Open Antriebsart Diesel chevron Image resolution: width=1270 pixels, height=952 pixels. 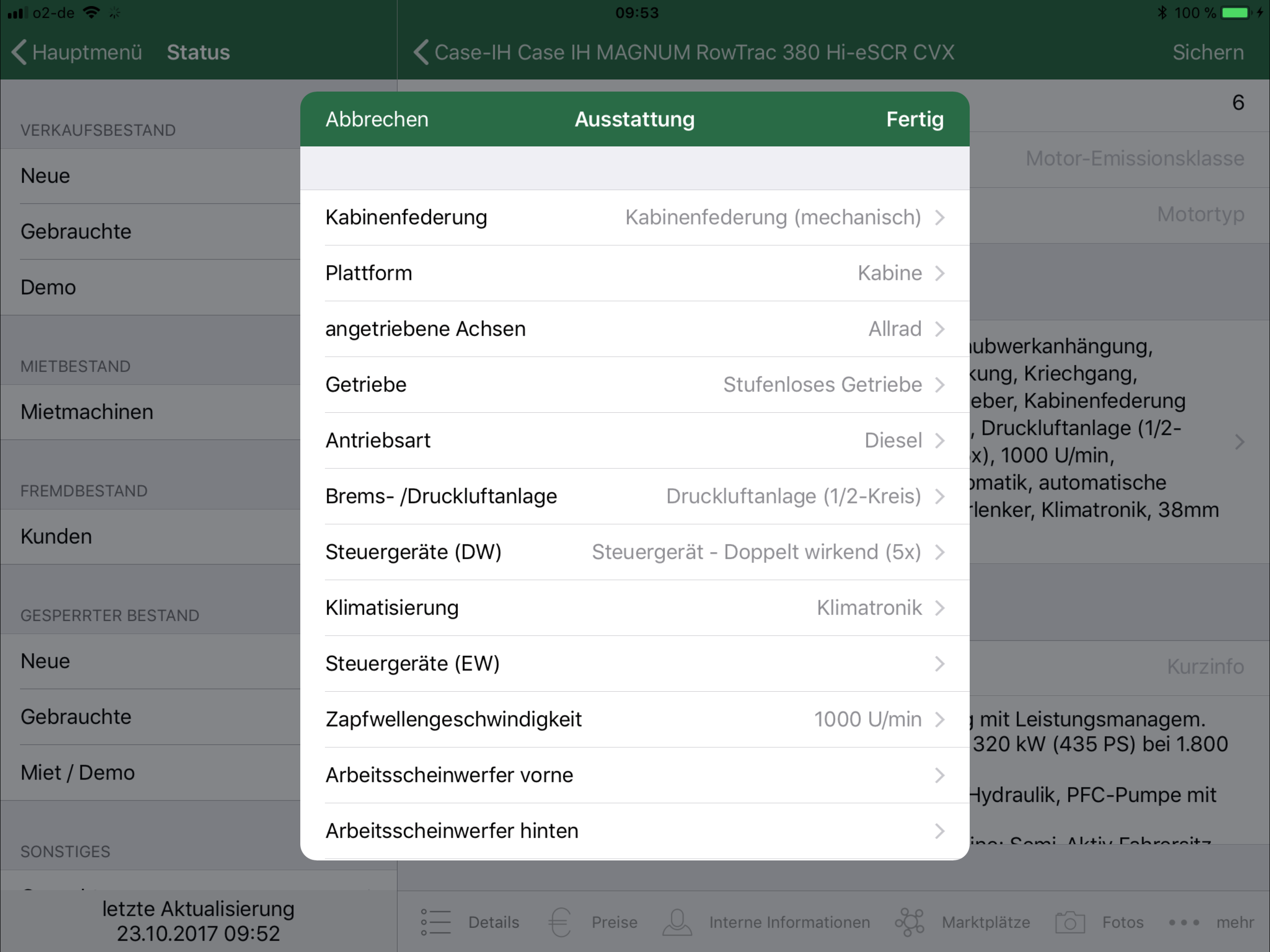940,440
